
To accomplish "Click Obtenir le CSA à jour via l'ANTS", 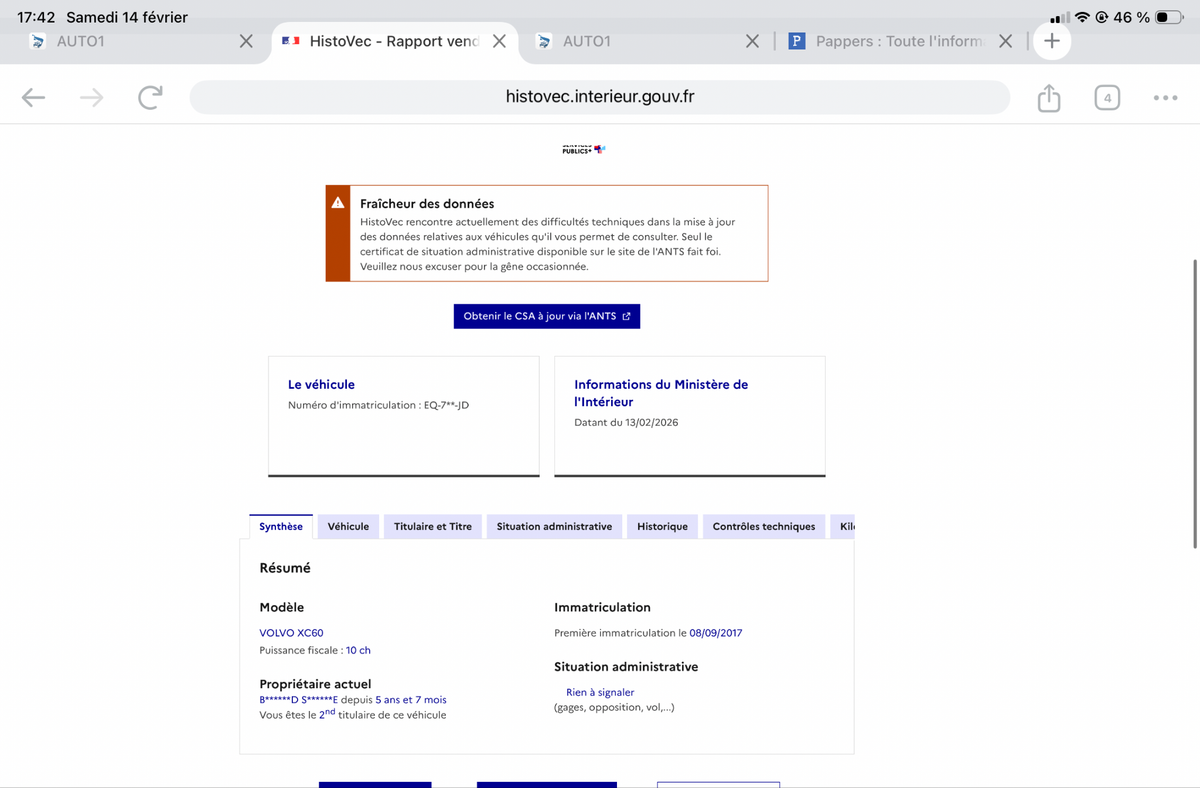I will click(x=546, y=316).
